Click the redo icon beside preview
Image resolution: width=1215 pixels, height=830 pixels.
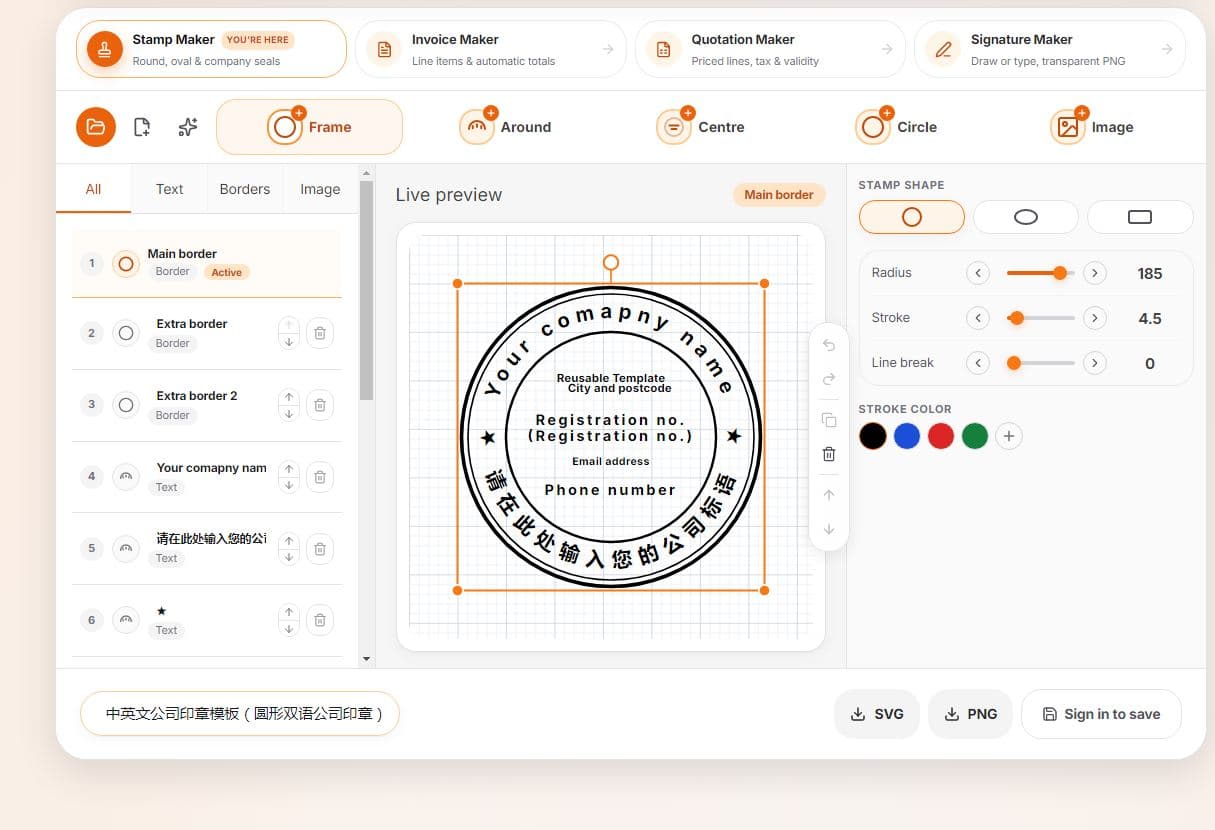click(x=829, y=379)
